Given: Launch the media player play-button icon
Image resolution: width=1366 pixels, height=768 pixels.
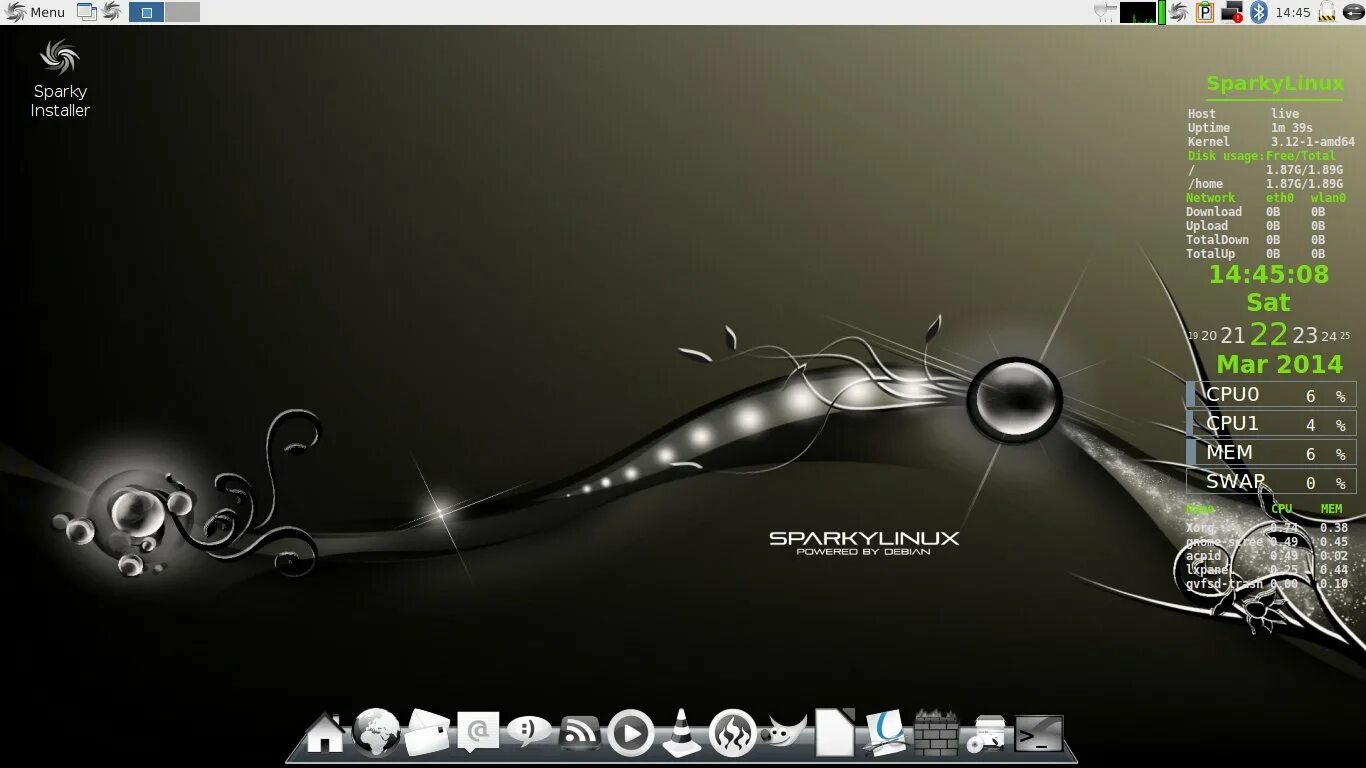Looking at the screenshot, I should 631,734.
